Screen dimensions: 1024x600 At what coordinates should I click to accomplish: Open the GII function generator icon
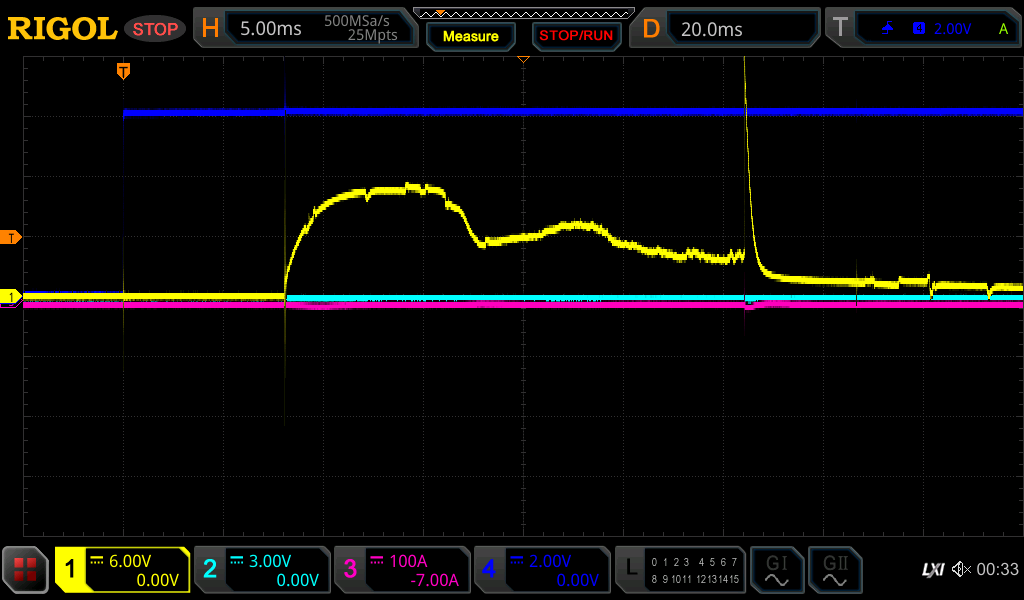pyautogui.click(x=835, y=570)
